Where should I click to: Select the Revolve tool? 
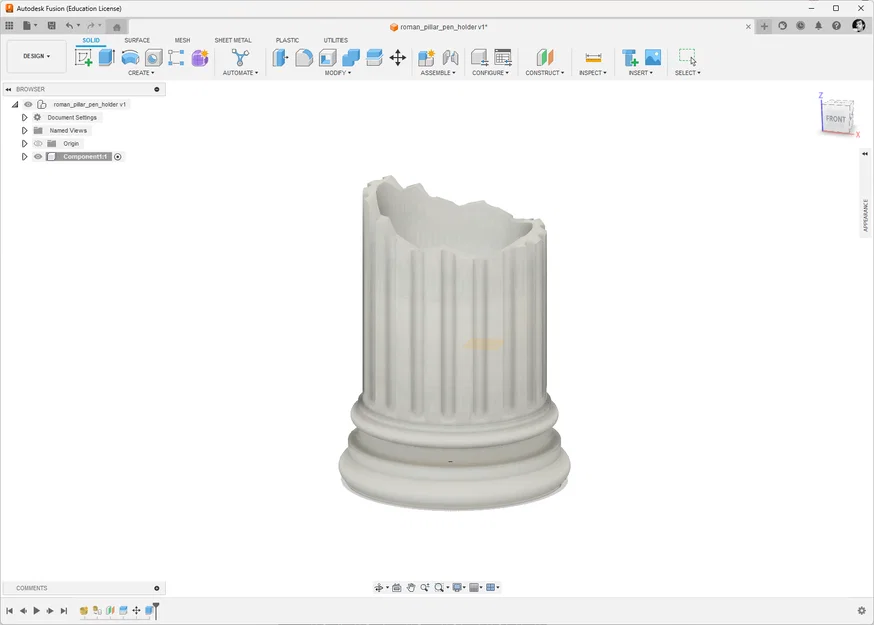[x=130, y=57]
